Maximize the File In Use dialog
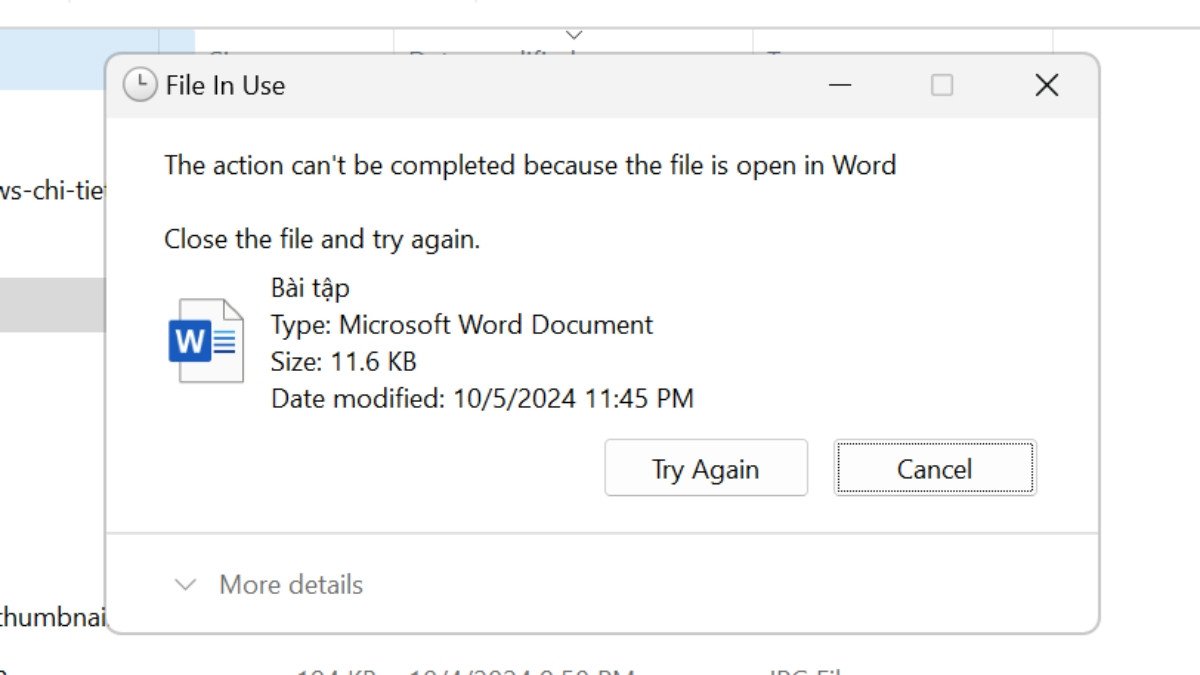The image size is (1200, 675). tap(941, 86)
